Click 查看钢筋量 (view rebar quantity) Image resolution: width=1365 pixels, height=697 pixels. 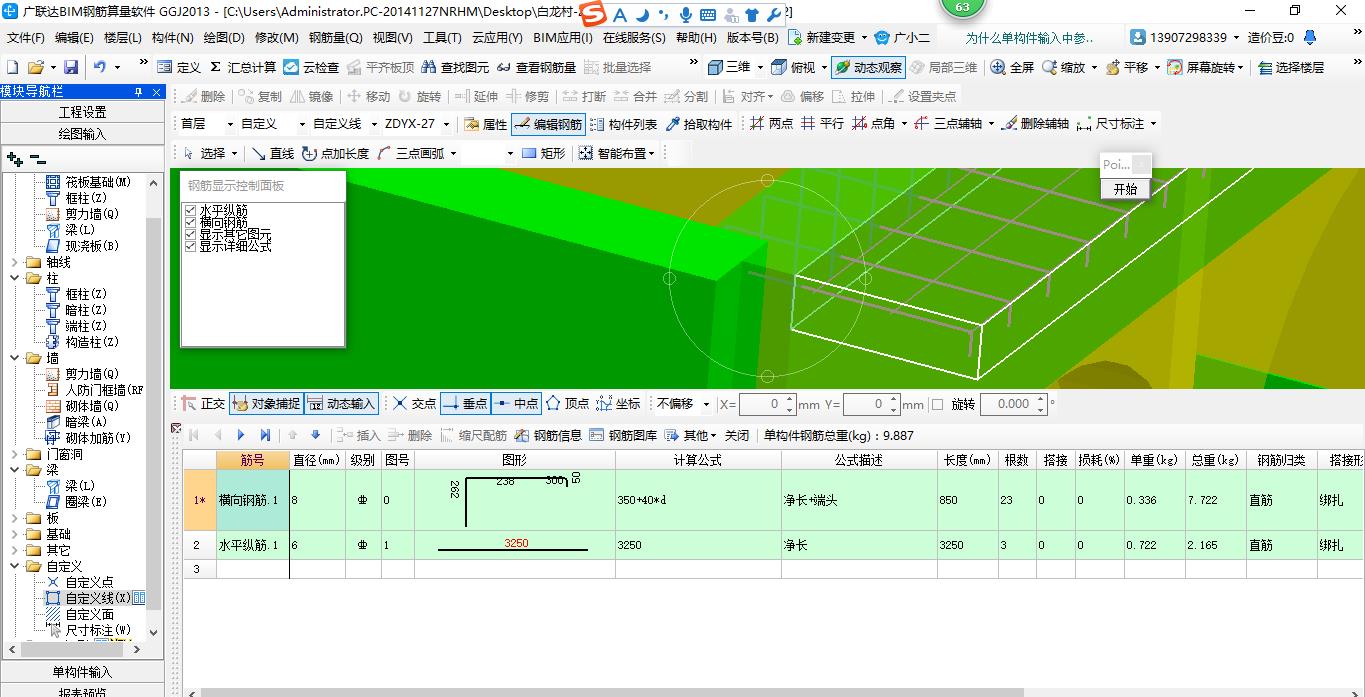[x=537, y=67]
